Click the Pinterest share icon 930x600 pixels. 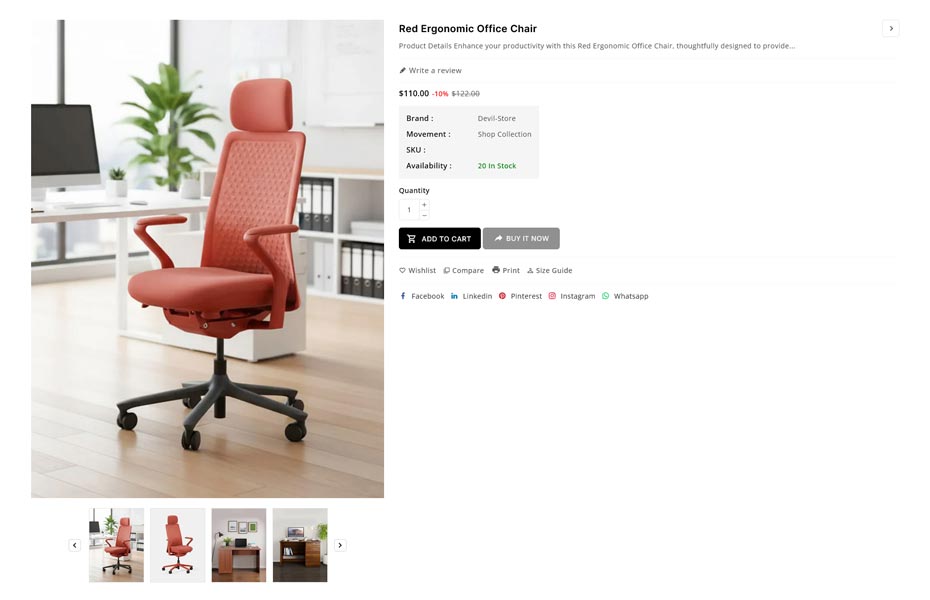pyautogui.click(x=502, y=296)
